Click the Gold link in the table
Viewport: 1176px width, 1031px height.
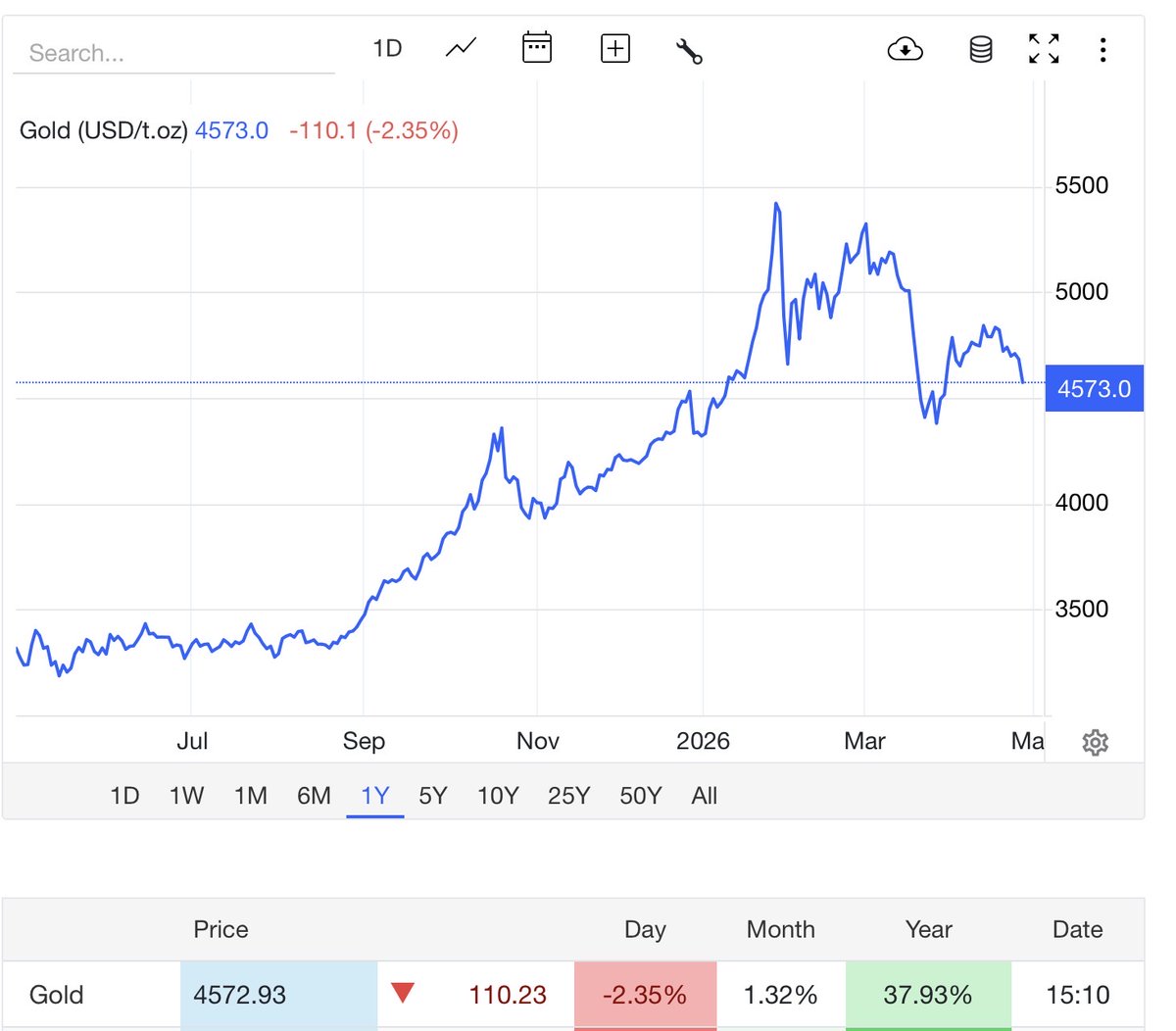pos(56,995)
